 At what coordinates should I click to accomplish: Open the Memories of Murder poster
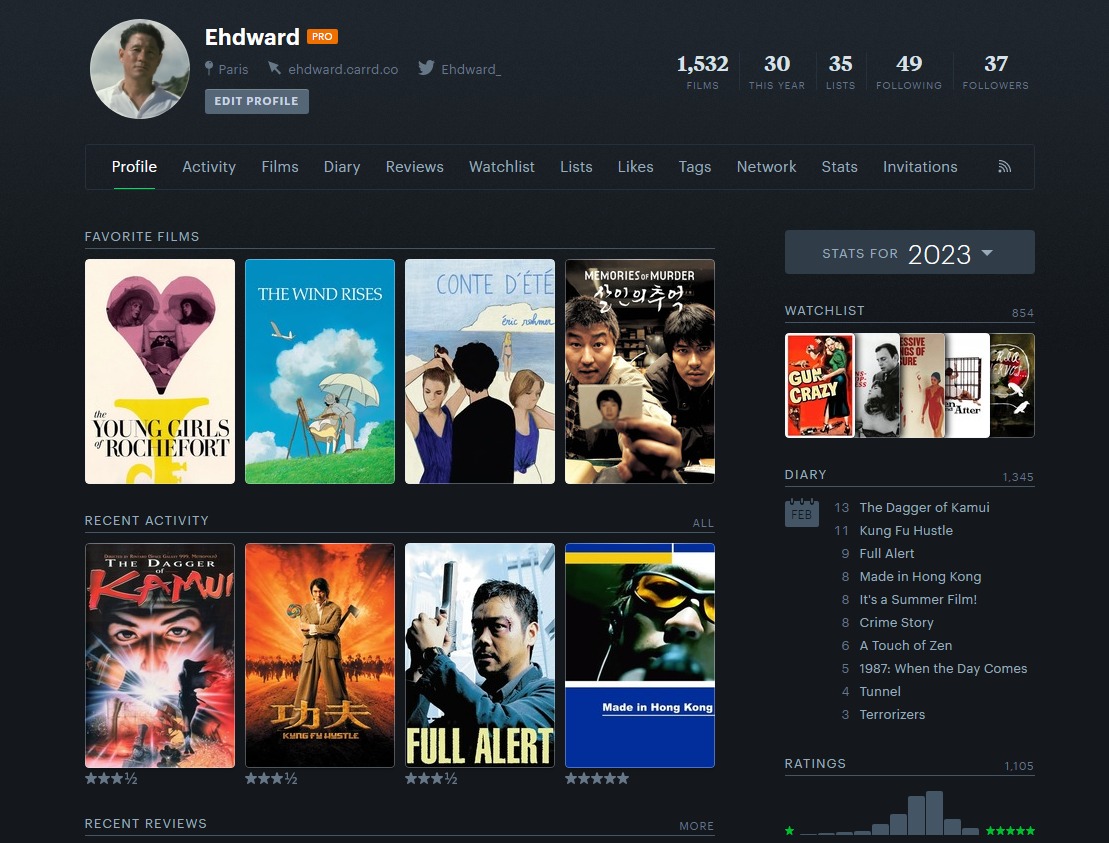pos(639,371)
